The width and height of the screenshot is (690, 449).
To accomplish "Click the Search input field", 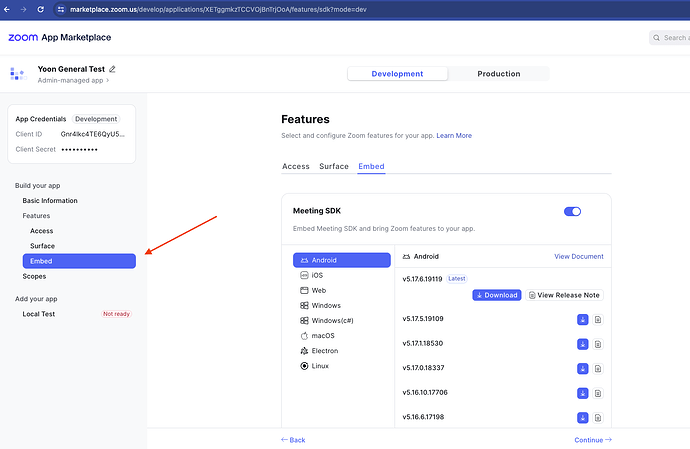I will (x=671, y=38).
